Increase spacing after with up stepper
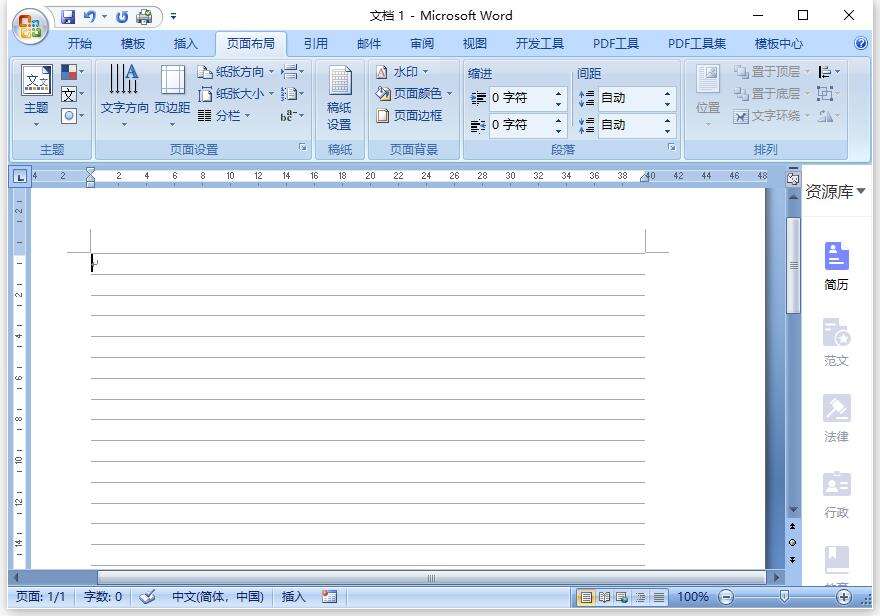The image size is (880, 616). [667, 120]
